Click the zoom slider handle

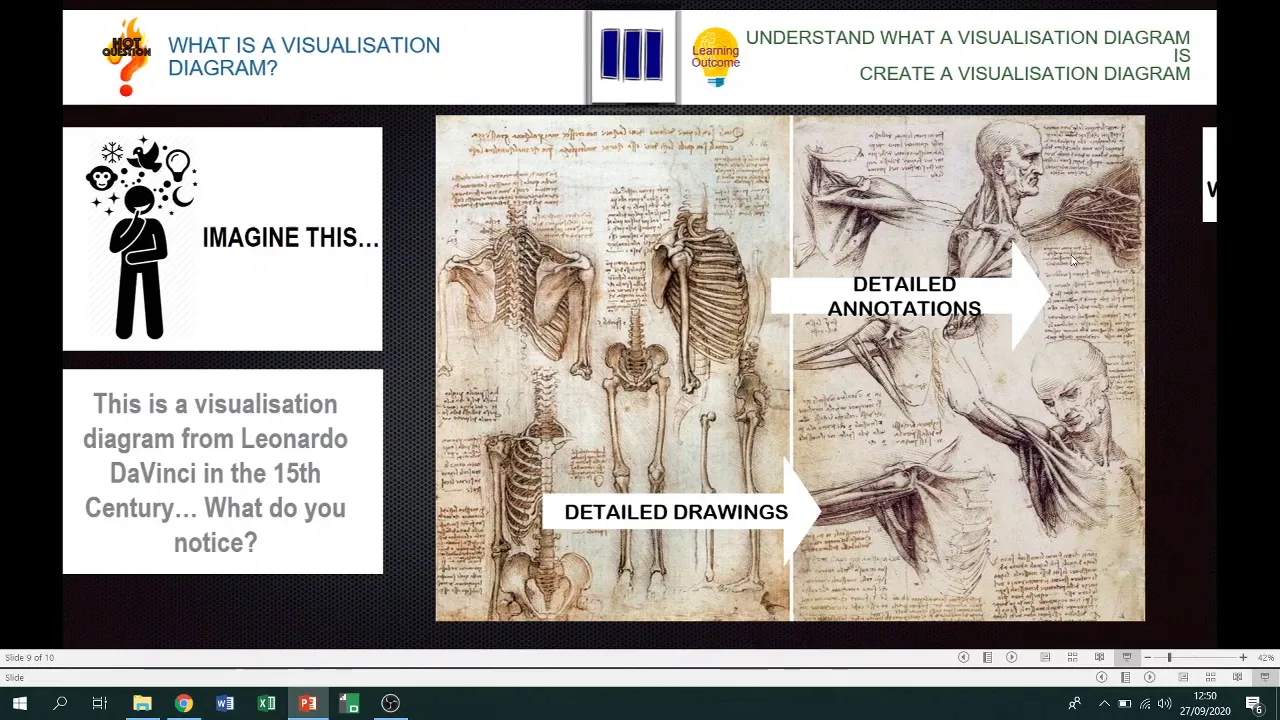click(1169, 657)
